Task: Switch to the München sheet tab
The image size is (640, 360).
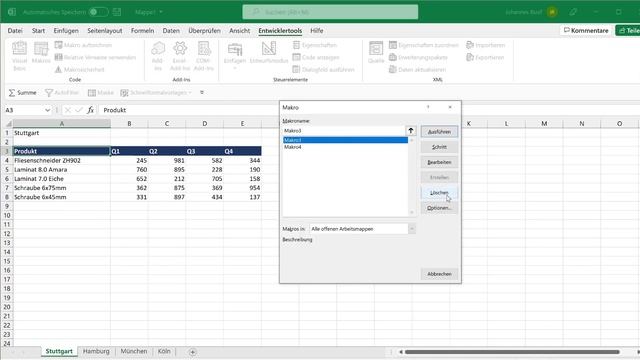Action: [x=134, y=351]
